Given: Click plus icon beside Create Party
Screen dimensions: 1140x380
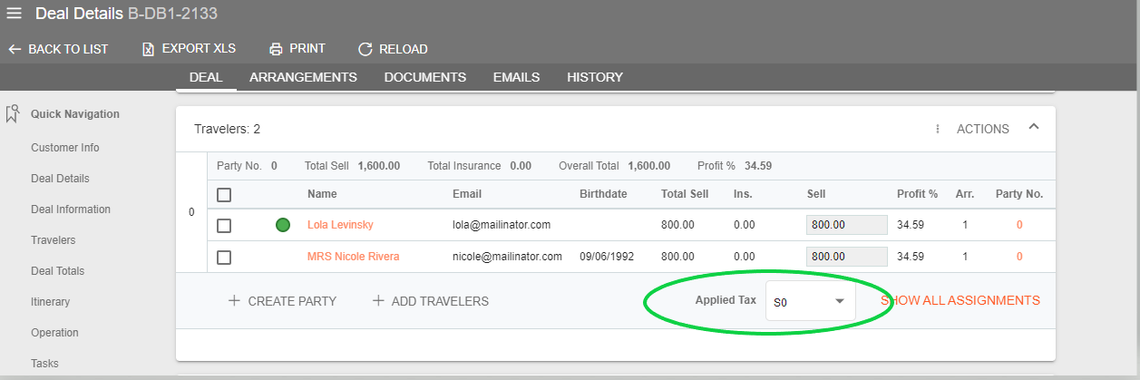Looking at the screenshot, I should pyautogui.click(x=234, y=301).
